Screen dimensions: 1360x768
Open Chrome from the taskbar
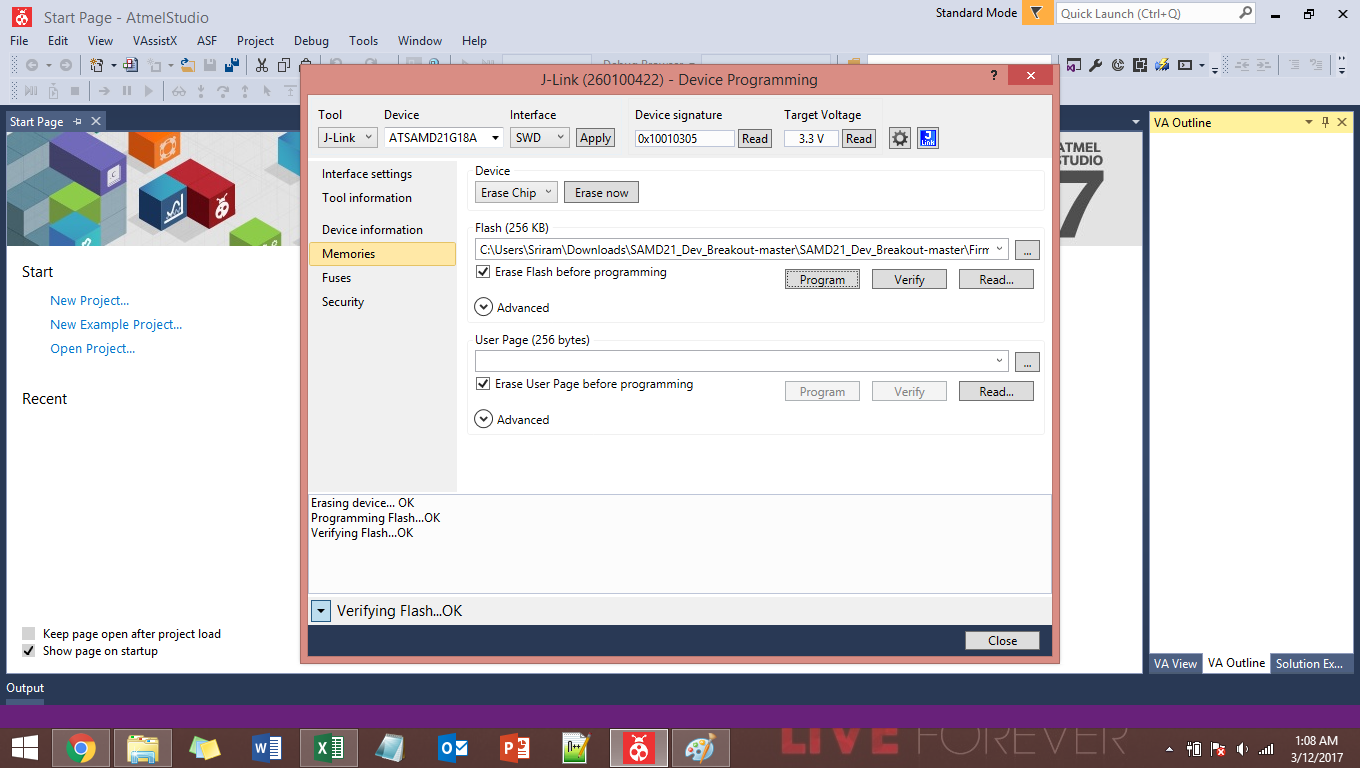[81, 747]
